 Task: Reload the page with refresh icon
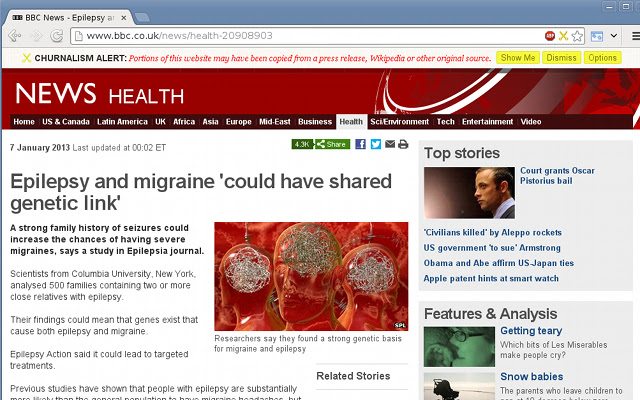click(x=57, y=36)
